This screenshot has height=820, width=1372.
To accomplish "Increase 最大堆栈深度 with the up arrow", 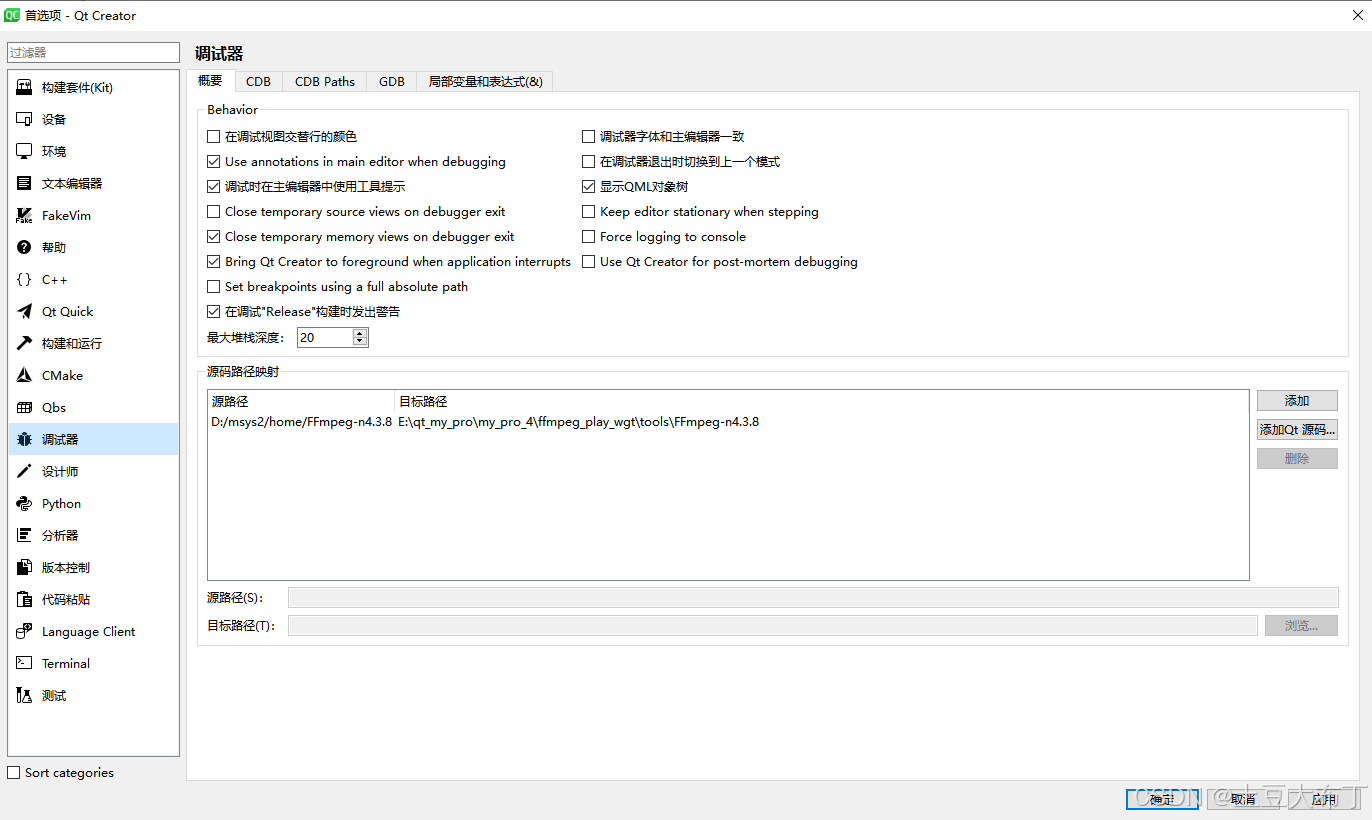I will (362, 332).
